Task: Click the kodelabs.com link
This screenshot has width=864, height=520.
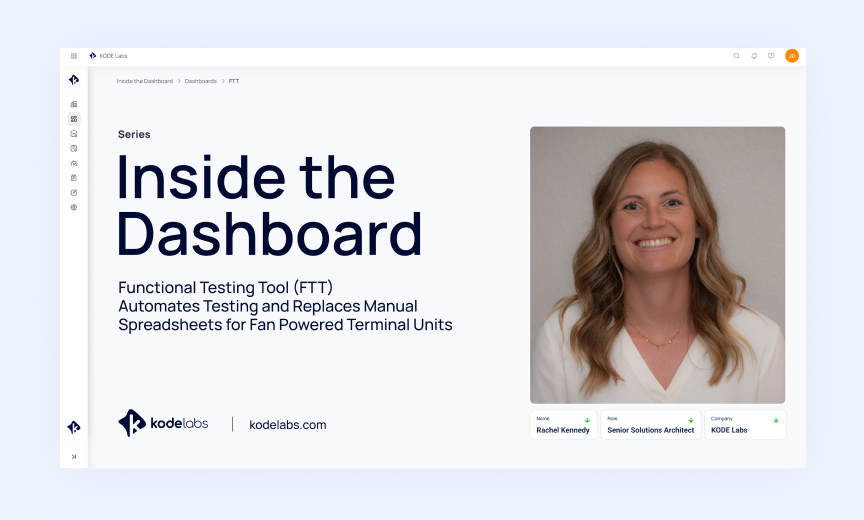Action: (x=287, y=425)
